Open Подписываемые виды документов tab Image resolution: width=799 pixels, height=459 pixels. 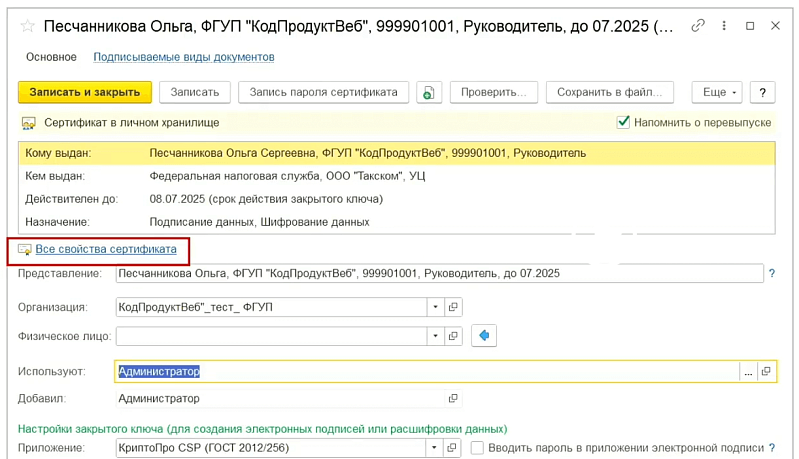(x=183, y=57)
